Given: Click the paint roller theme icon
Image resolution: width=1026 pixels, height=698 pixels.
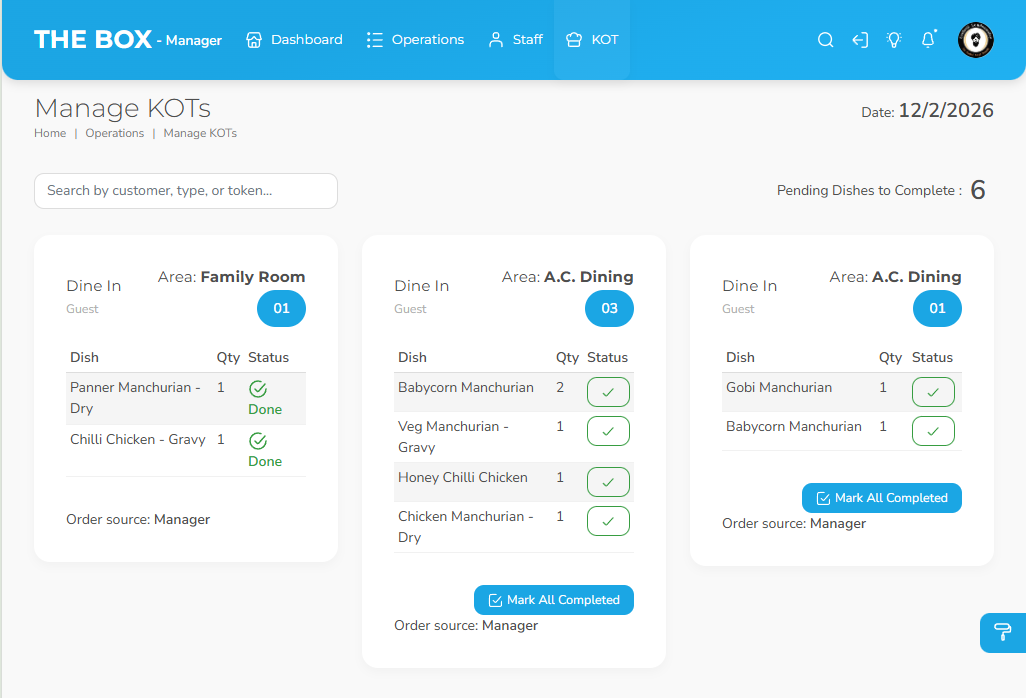Looking at the screenshot, I should pyautogui.click(x=1002, y=632).
